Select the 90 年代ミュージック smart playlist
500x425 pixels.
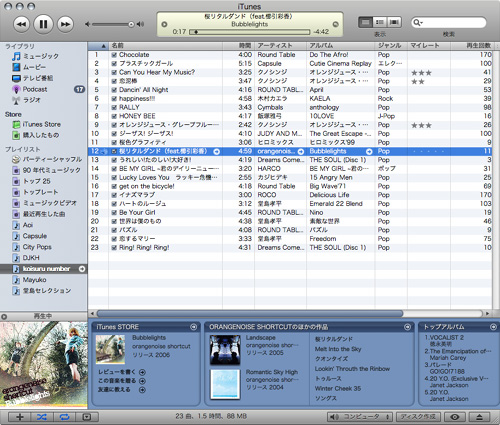(x=46, y=170)
